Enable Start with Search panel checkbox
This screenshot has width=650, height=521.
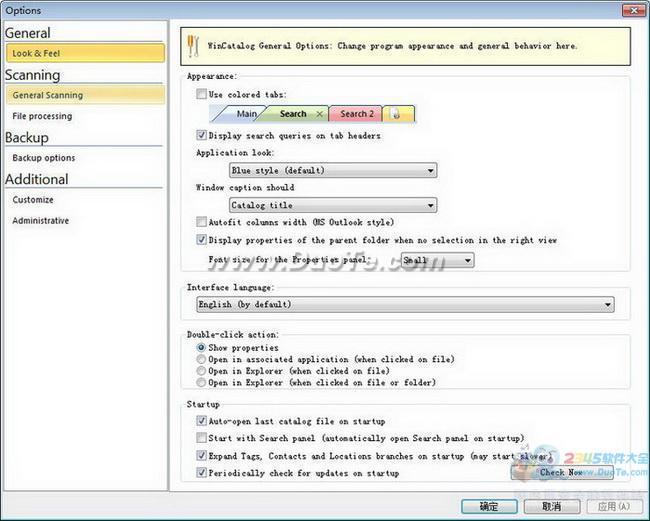(201, 438)
